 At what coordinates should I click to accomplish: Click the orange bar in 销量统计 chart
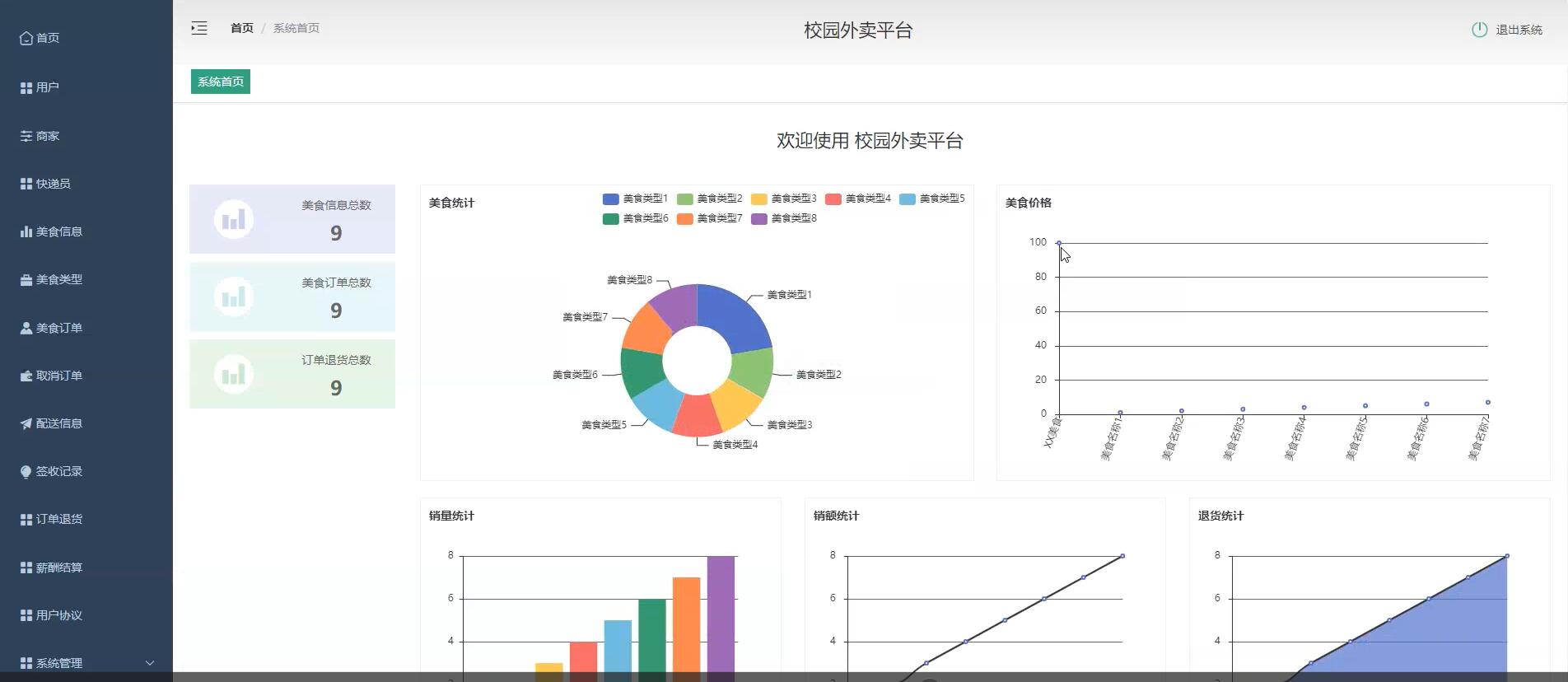tap(686, 626)
